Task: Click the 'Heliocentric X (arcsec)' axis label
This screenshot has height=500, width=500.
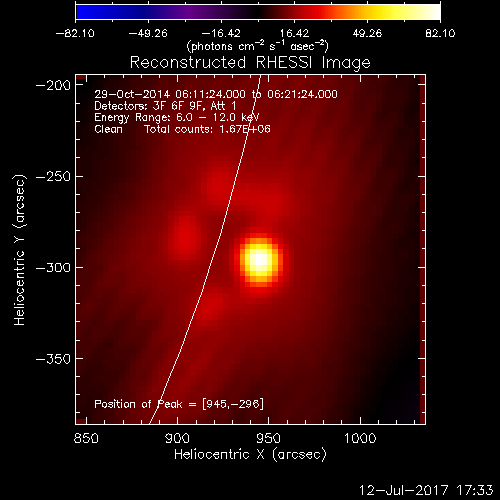Action: pyautogui.click(x=250, y=454)
